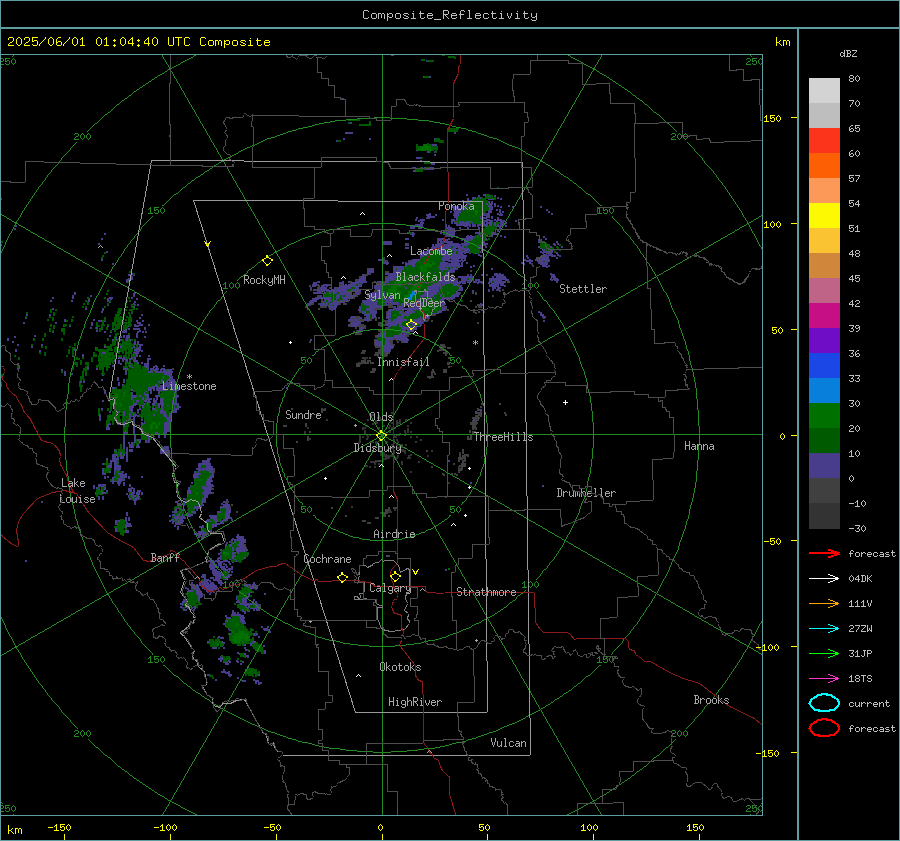The image size is (900, 841).
Task: Click the yellow marker near Red Deer
Action: tap(411, 325)
